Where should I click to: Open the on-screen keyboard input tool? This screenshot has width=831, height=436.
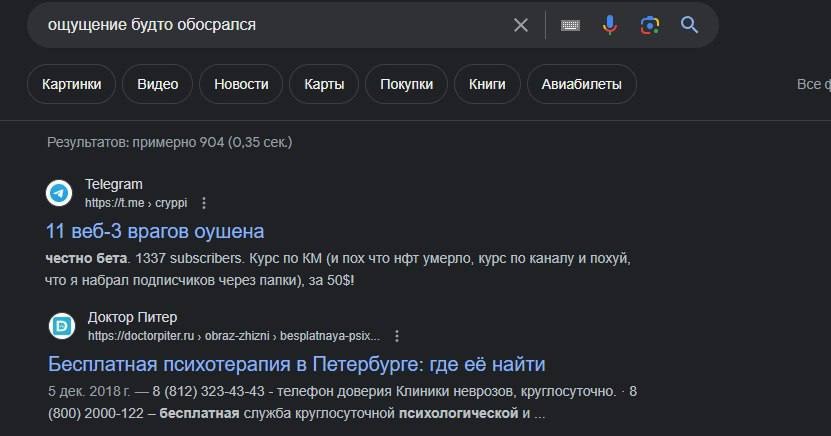(x=570, y=25)
